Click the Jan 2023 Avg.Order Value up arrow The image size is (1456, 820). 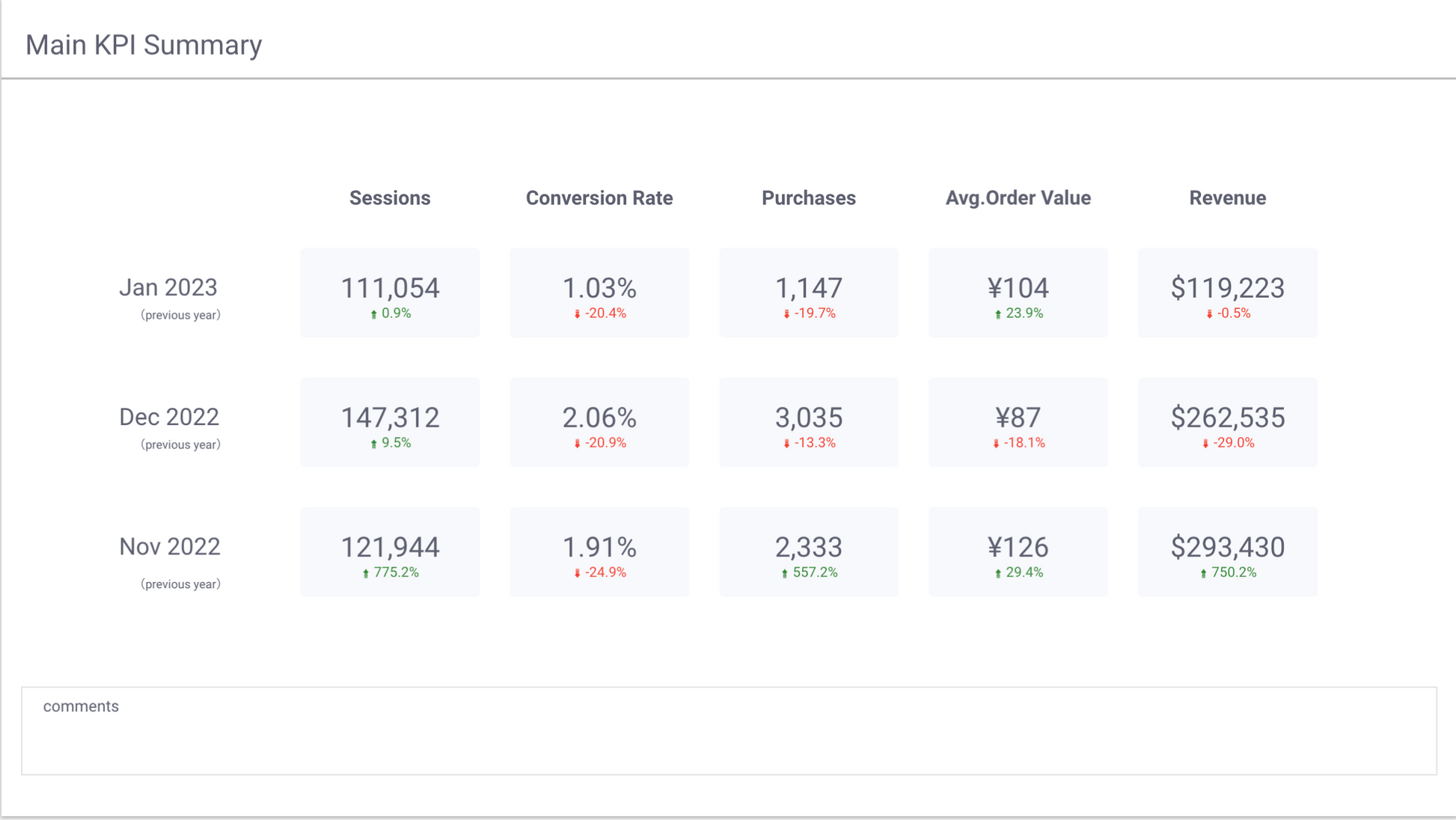click(x=998, y=315)
